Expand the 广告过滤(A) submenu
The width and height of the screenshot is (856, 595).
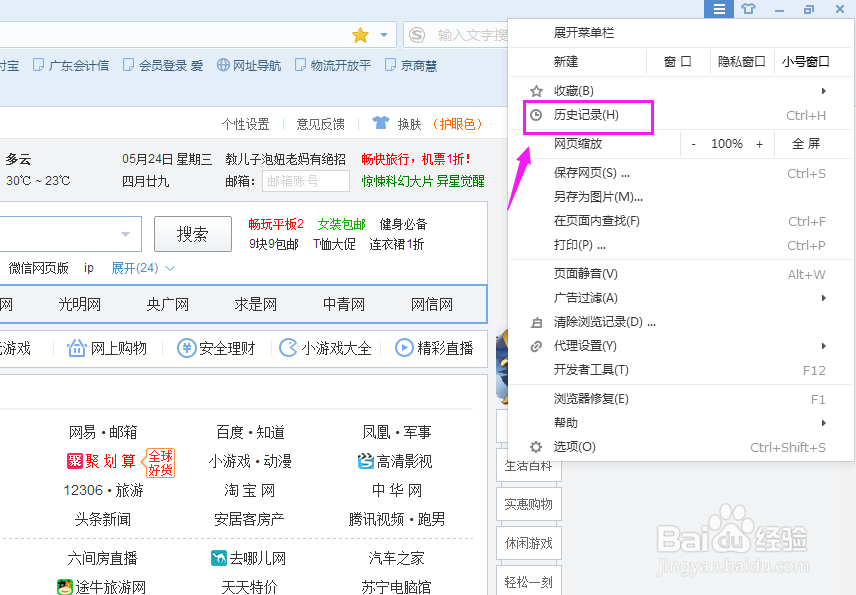(823, 296)
